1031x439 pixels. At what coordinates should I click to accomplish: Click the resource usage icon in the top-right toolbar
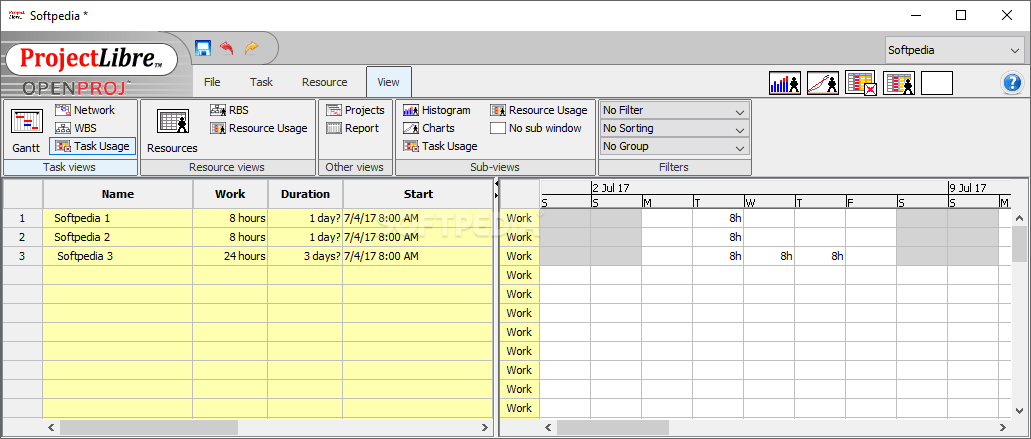(x=899, y=83)
